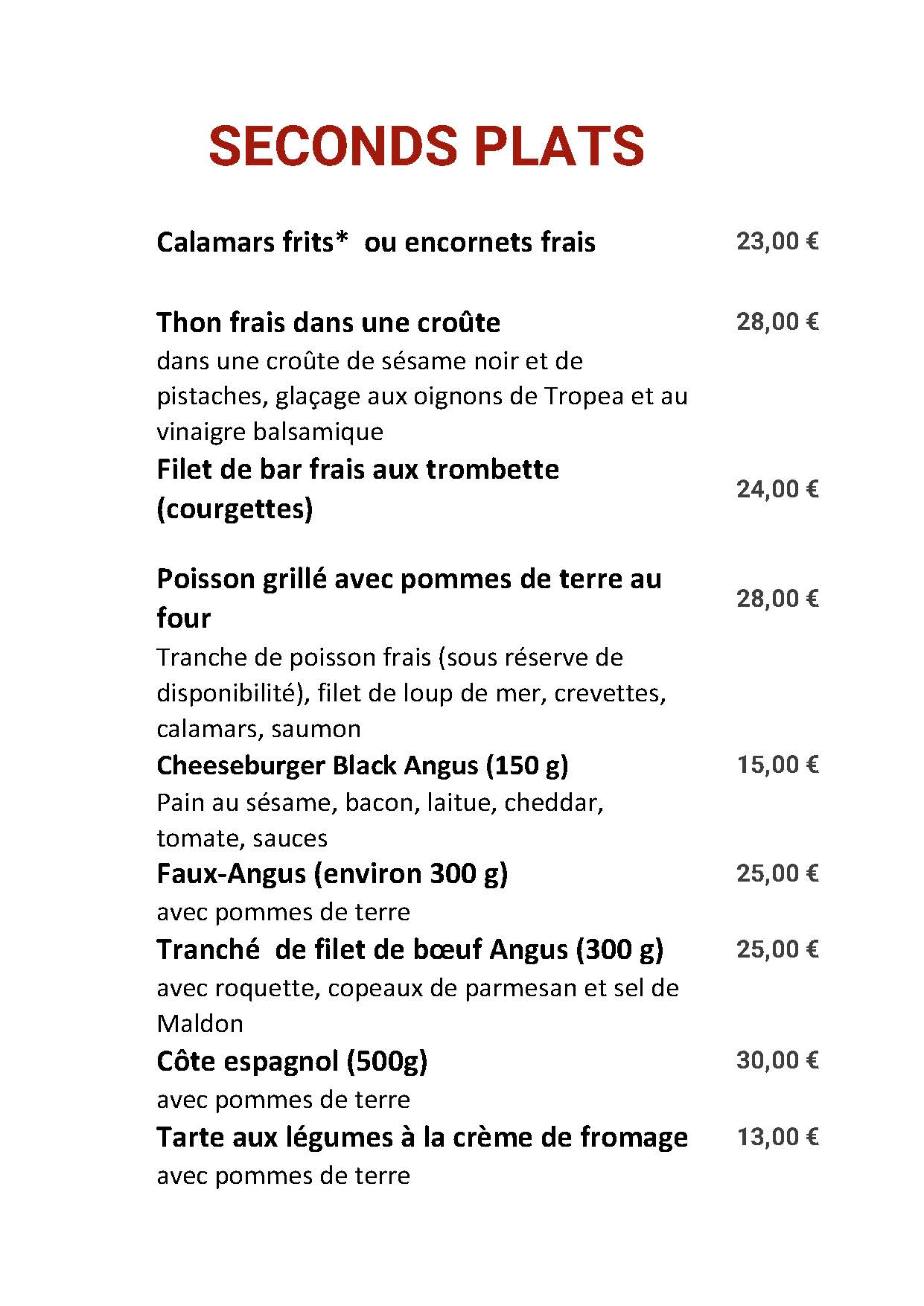Select the Côte espagnol (500g) title

pos(292,1061)
